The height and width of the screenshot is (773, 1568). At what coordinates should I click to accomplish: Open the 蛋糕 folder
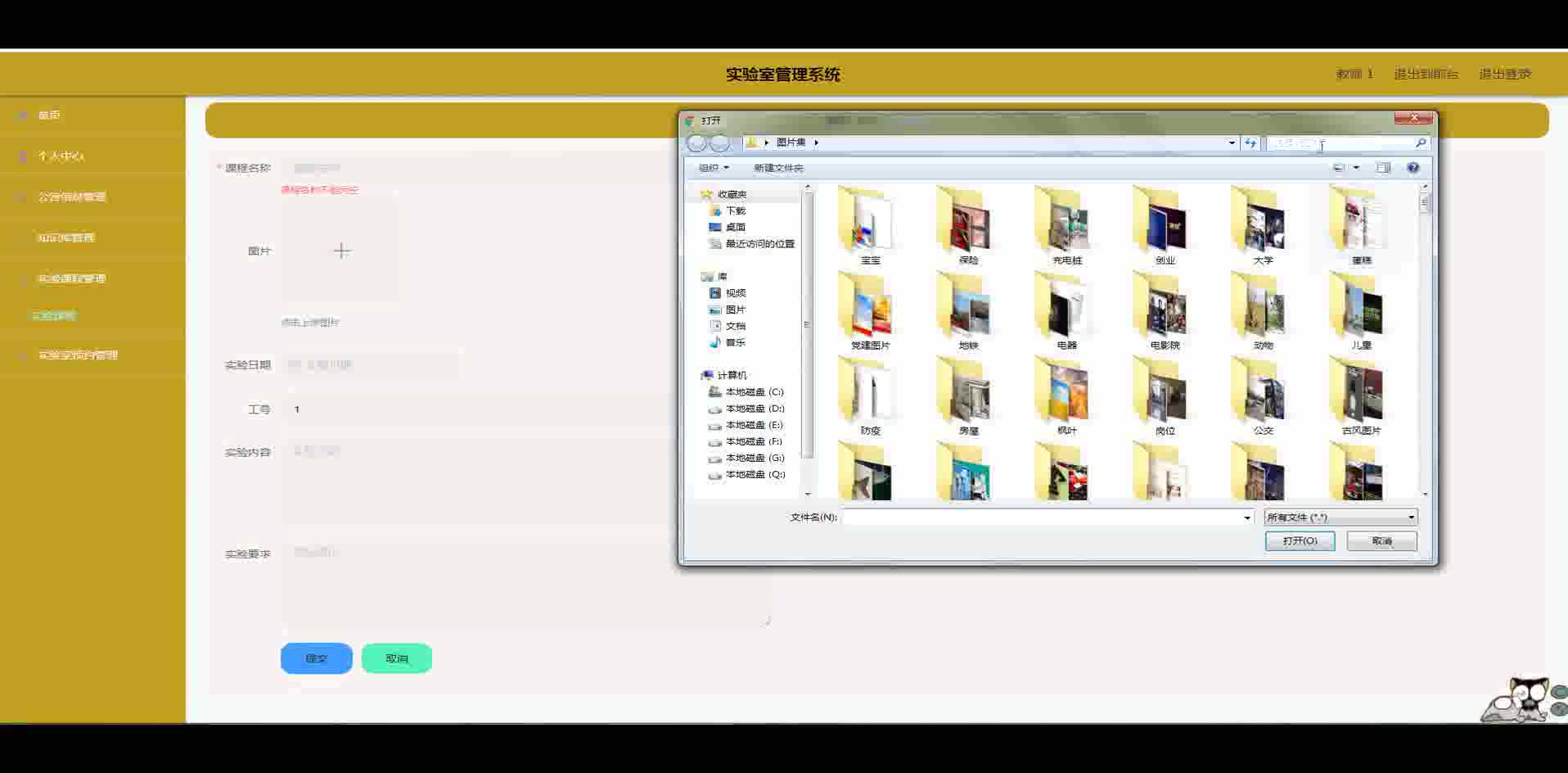click(1361, 227)
